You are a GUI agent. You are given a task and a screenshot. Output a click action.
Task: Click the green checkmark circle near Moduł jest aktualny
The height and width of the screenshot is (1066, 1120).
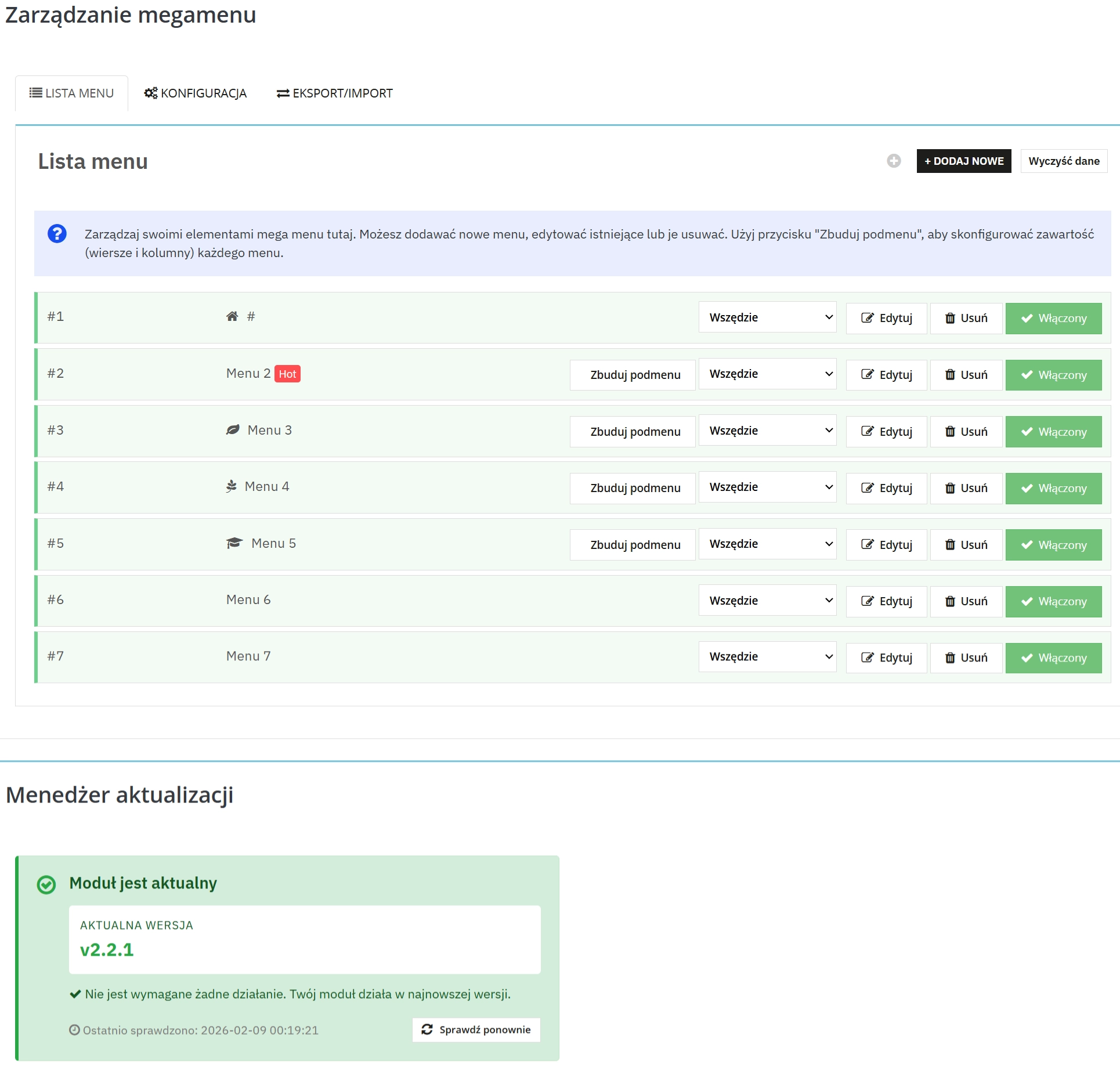point(46,884)
